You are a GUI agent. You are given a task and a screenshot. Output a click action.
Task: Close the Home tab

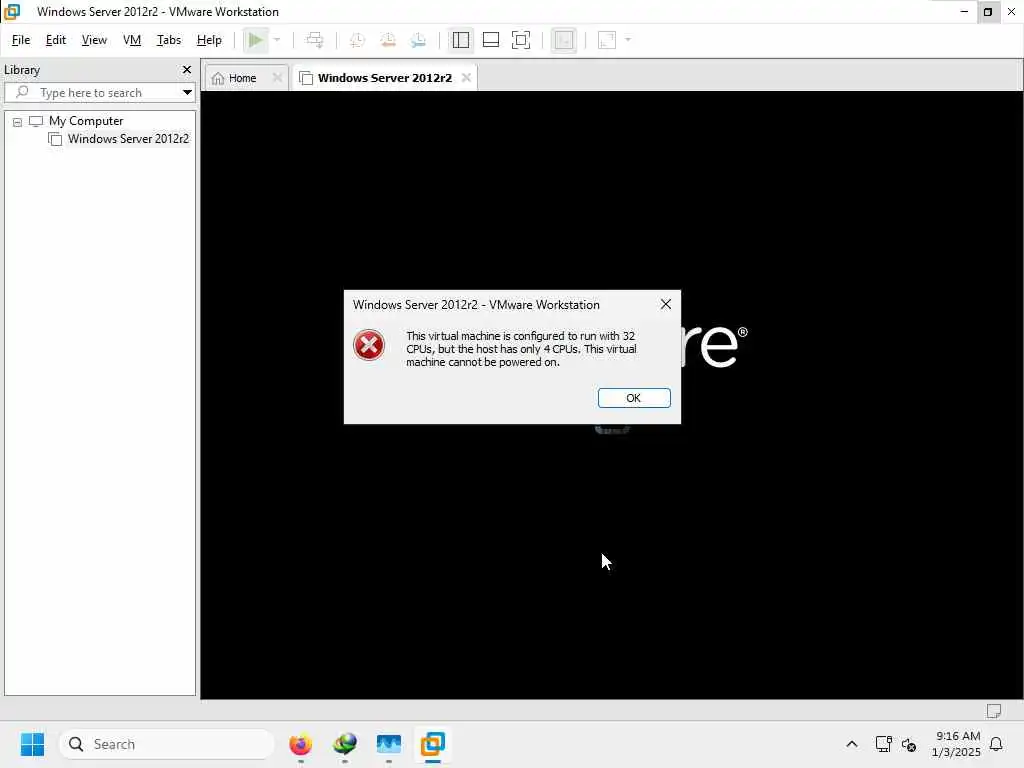tap(278, 77)
